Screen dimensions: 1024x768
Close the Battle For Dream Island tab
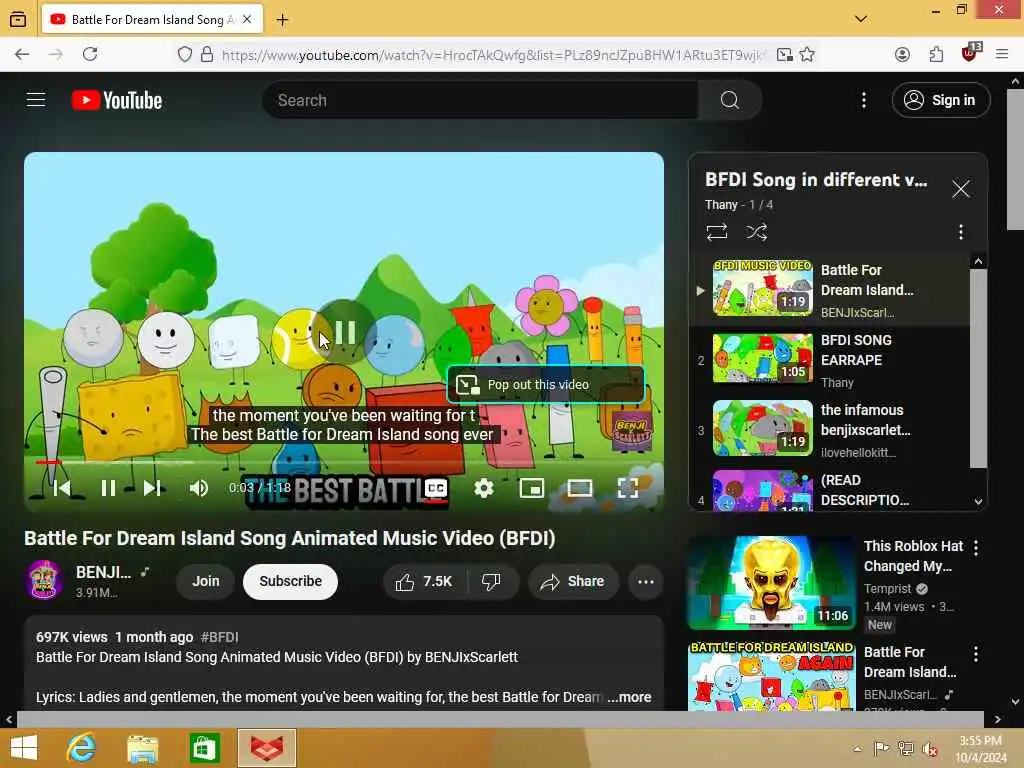coord(247,20)
